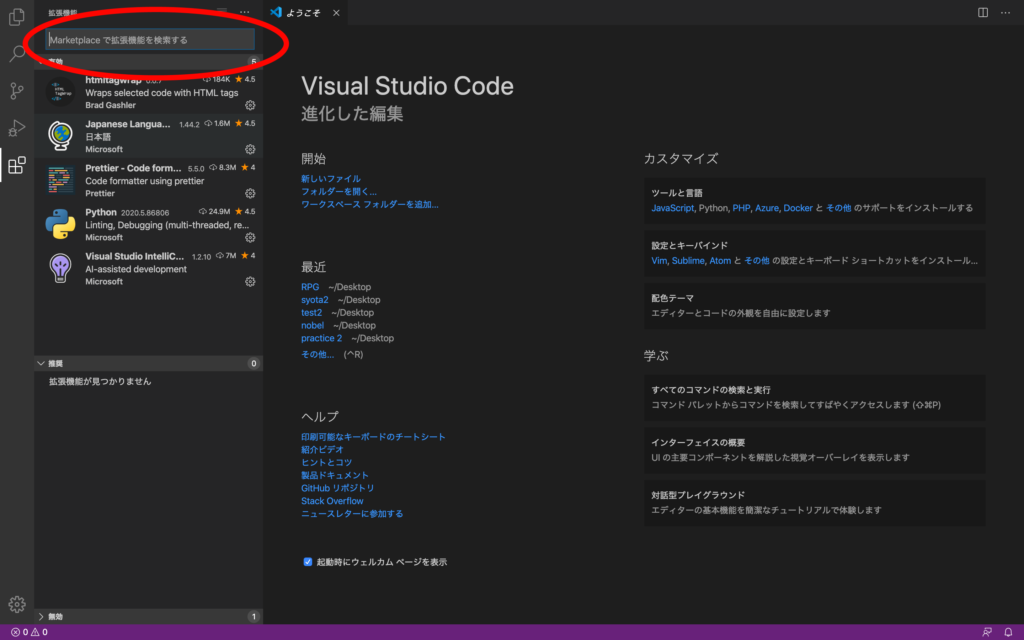Viewport: 1024px width, 640px height.
Task: Click その他 link under 最近
Action: pos(317,354)
